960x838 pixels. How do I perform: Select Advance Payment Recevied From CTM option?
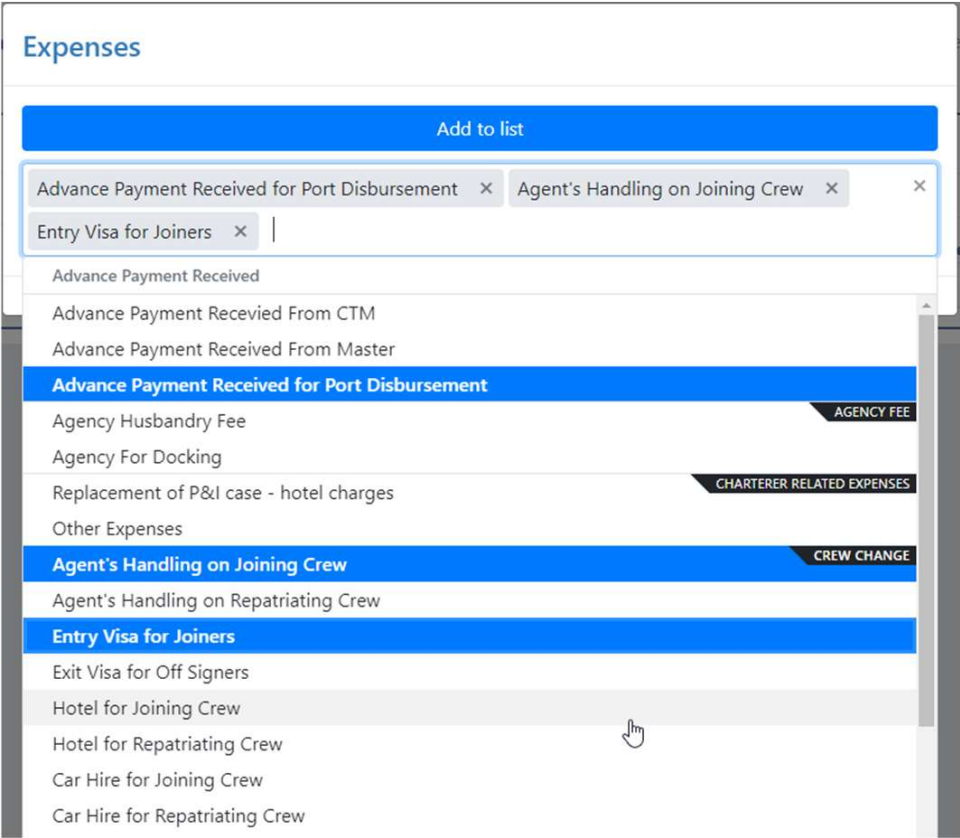[x=214, y=313]
